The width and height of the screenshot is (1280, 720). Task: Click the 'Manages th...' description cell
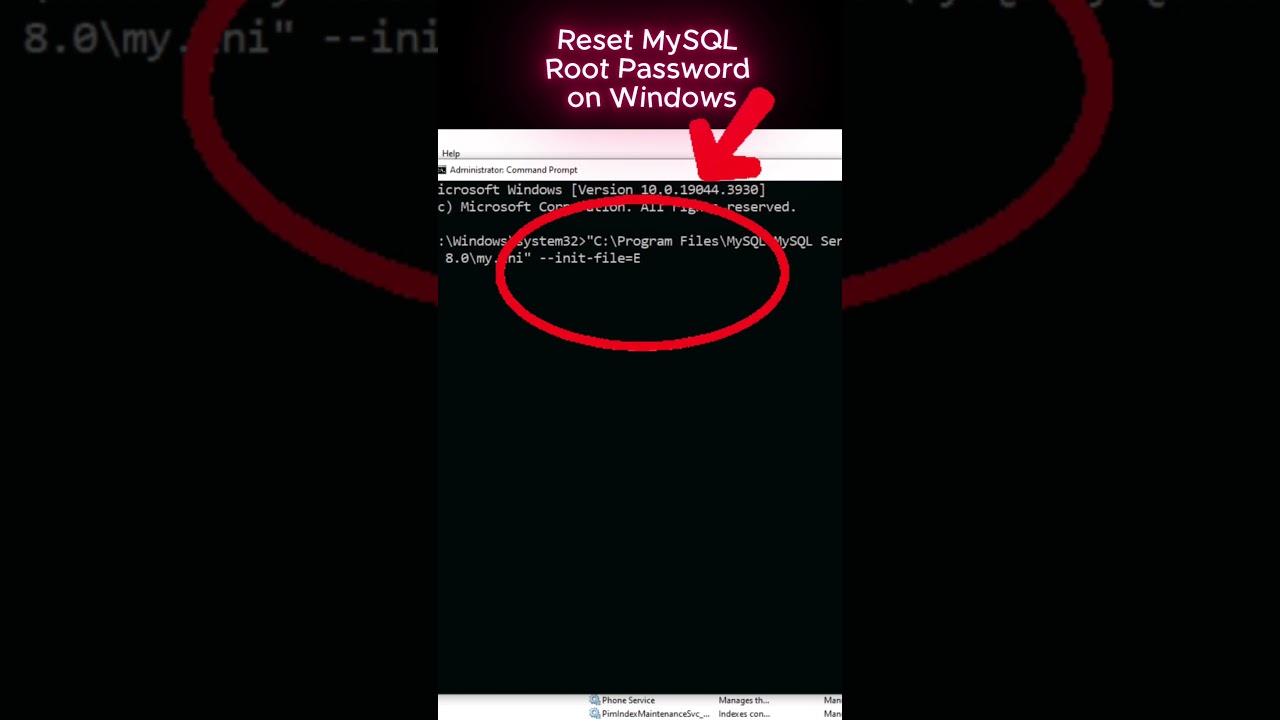[743, 701]
